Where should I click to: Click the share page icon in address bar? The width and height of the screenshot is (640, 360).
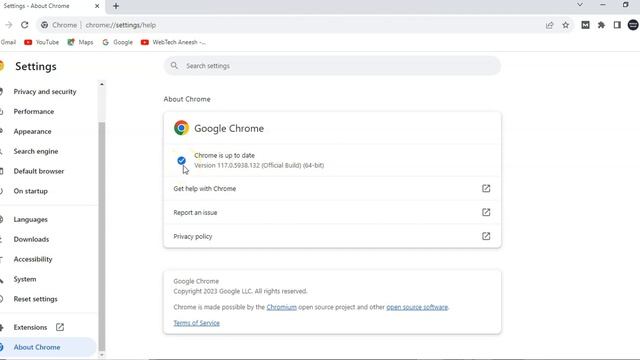click(549, 25)
